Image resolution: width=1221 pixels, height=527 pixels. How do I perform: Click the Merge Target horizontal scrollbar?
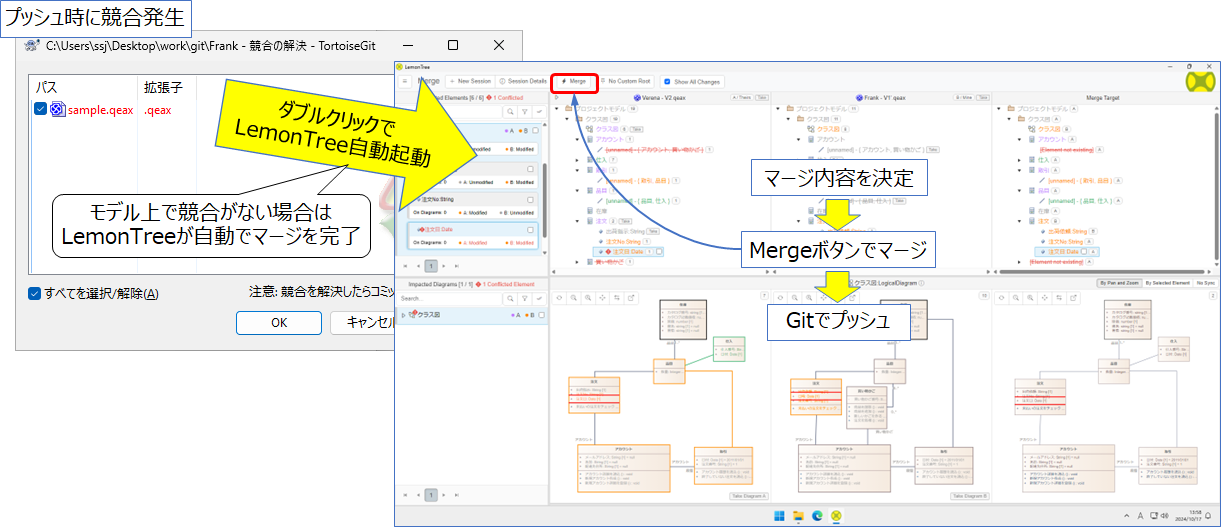click(1100, 270)
